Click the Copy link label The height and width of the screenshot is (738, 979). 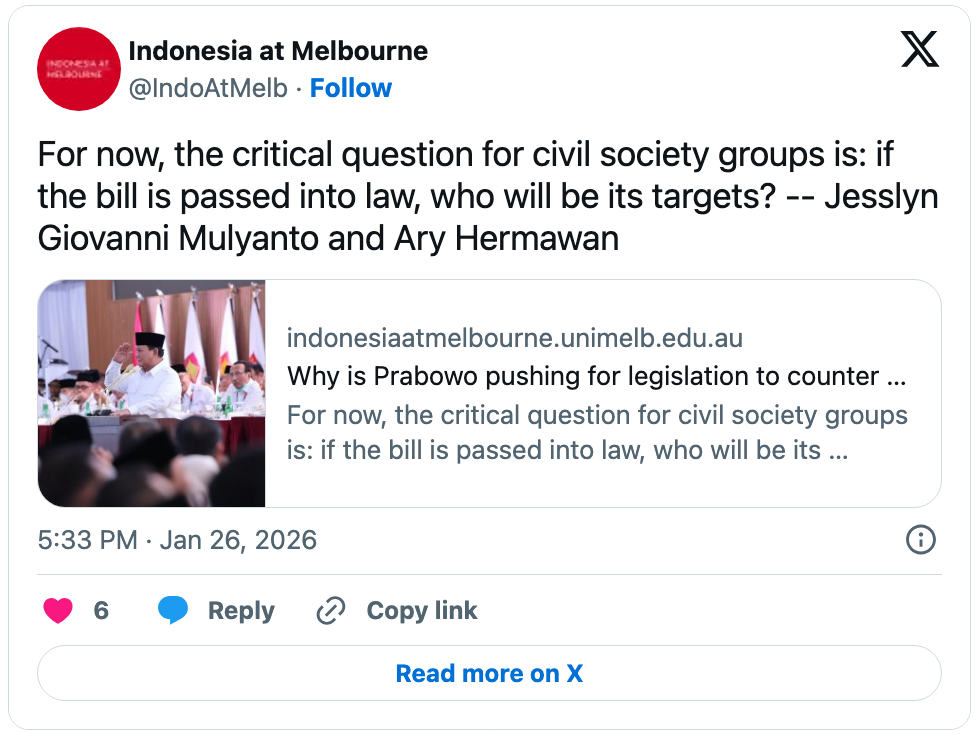click(x=422, y=611)
